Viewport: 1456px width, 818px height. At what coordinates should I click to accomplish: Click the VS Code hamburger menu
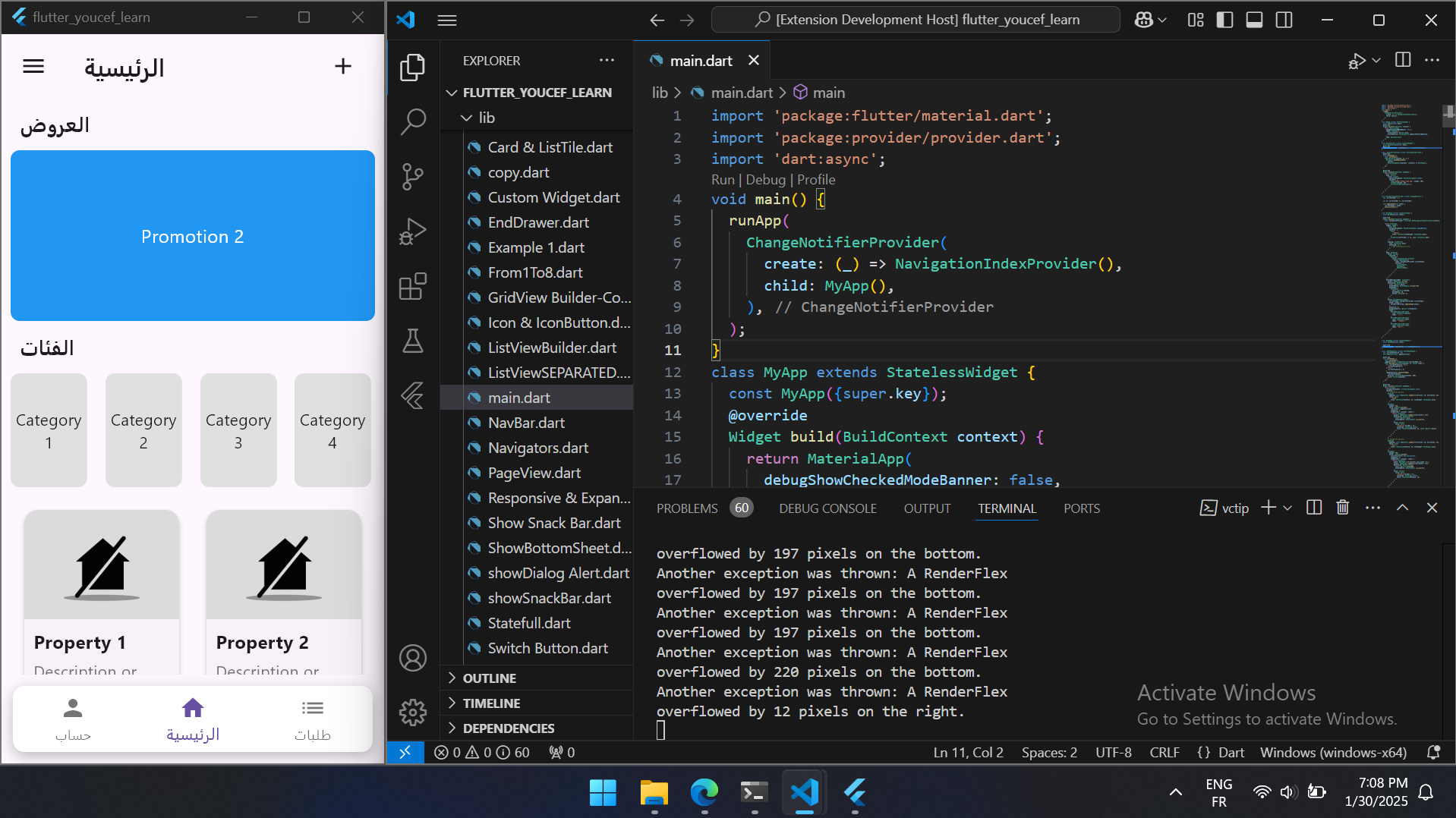[x=447, y=20]
